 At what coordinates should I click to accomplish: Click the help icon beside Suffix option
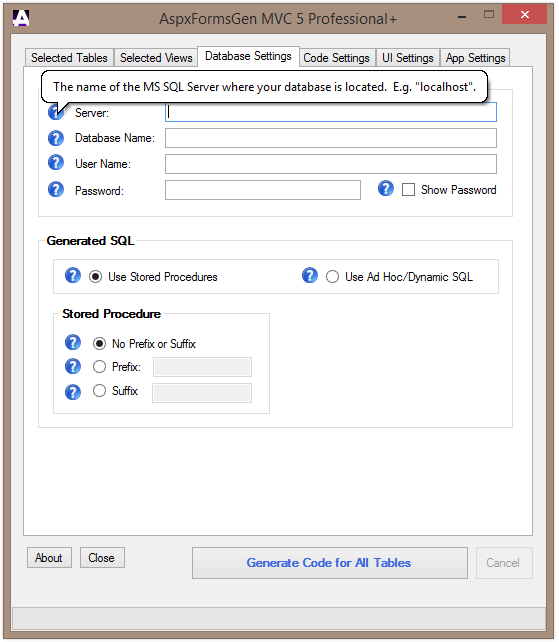[73, 392]
